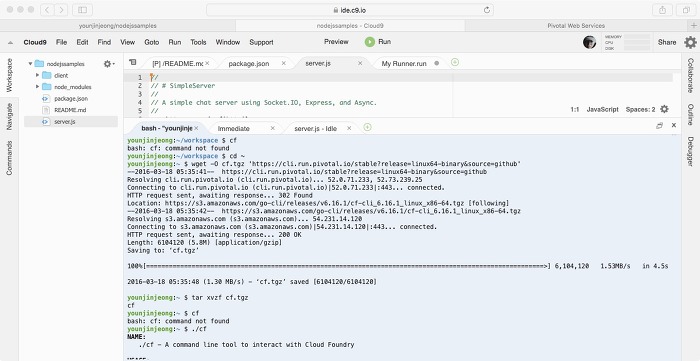Click the Safari share button
The height and width of the screenshot is (361, 700).
(662, 10)
